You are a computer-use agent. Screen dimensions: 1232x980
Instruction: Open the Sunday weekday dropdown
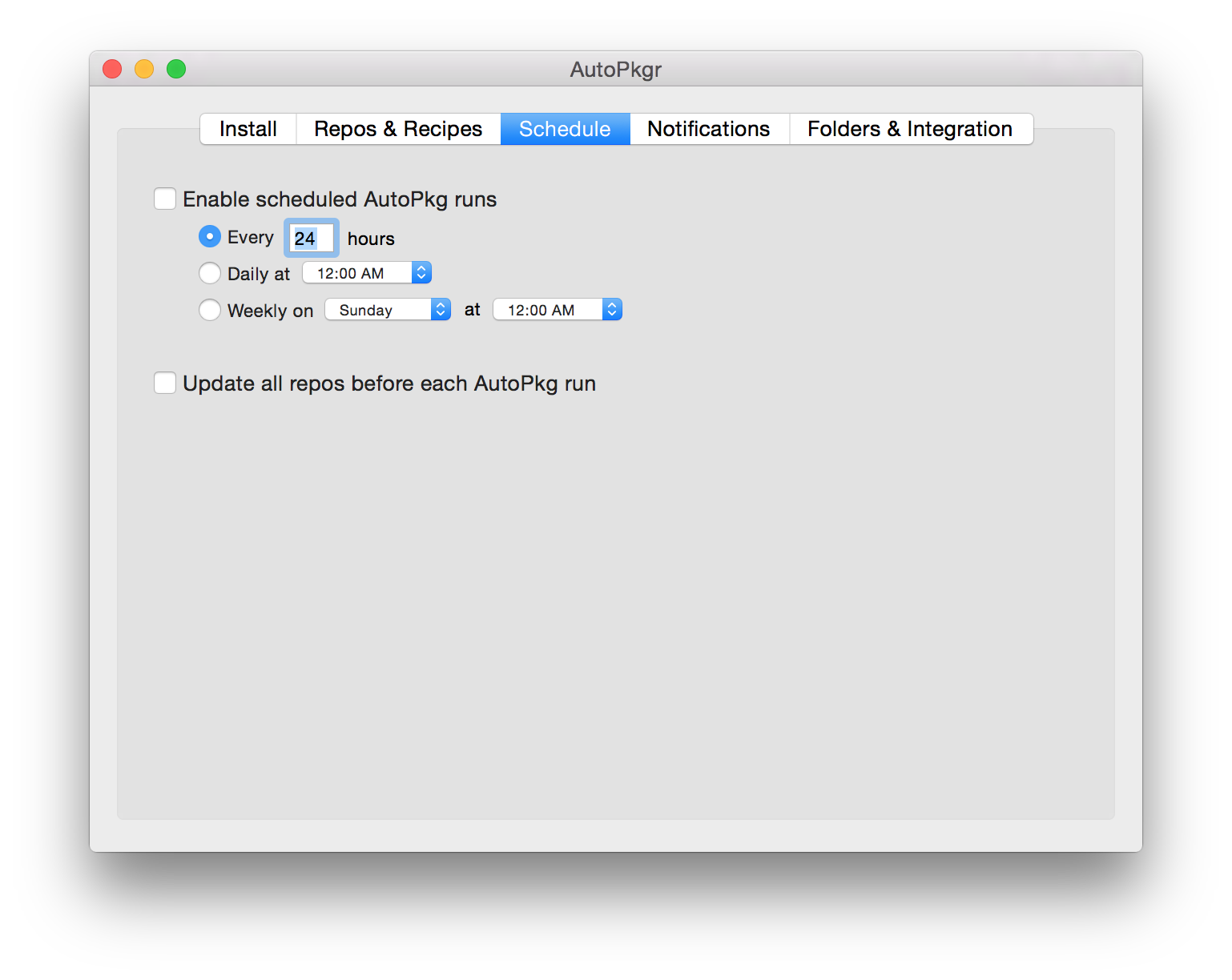pyautogui.click(x=388, y=310)
